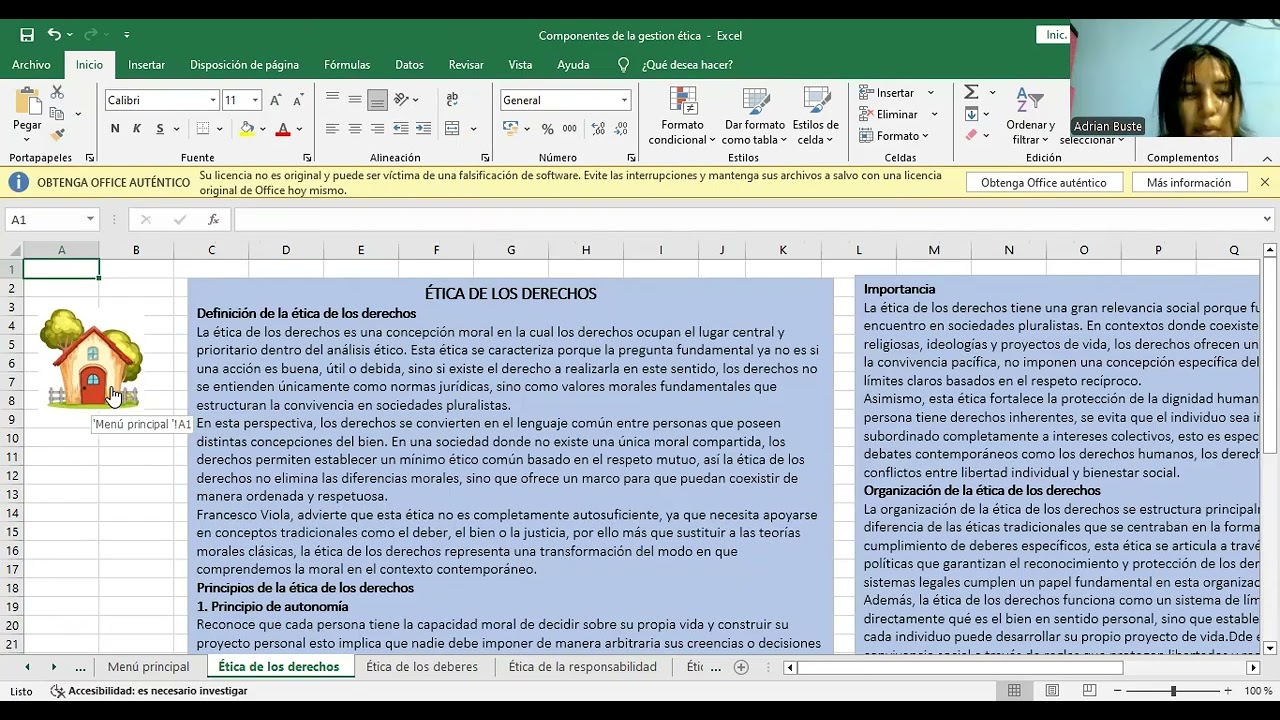
Task: Increase font size with larger A
Action: (276, 100)
